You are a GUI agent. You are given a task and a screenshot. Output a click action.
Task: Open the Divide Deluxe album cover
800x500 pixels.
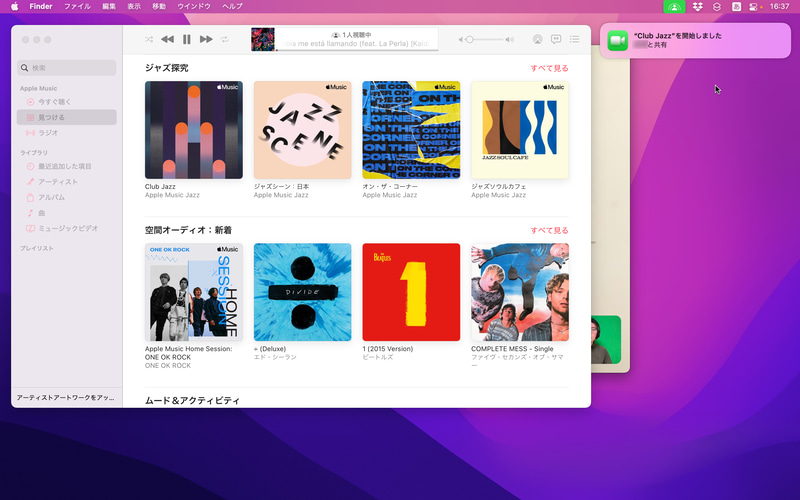(x=303, y=292)
